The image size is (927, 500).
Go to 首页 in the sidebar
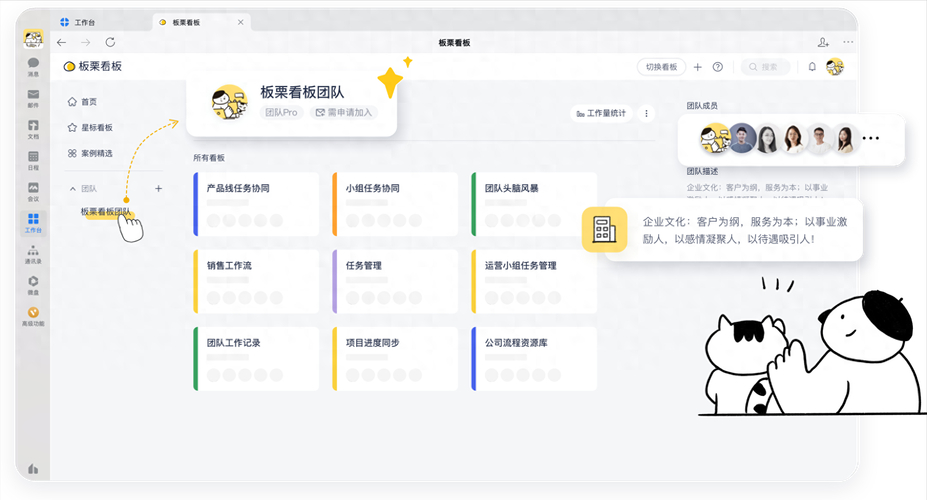pos(82,102)
